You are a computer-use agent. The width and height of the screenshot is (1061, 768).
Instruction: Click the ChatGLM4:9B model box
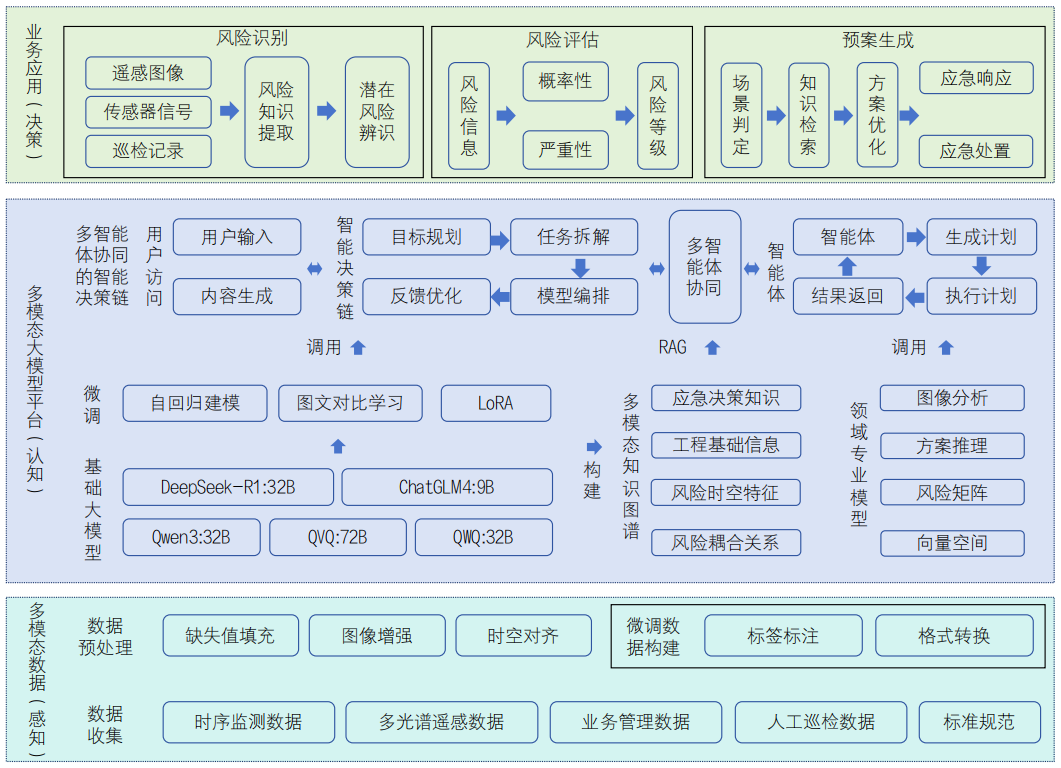point(447,487)
